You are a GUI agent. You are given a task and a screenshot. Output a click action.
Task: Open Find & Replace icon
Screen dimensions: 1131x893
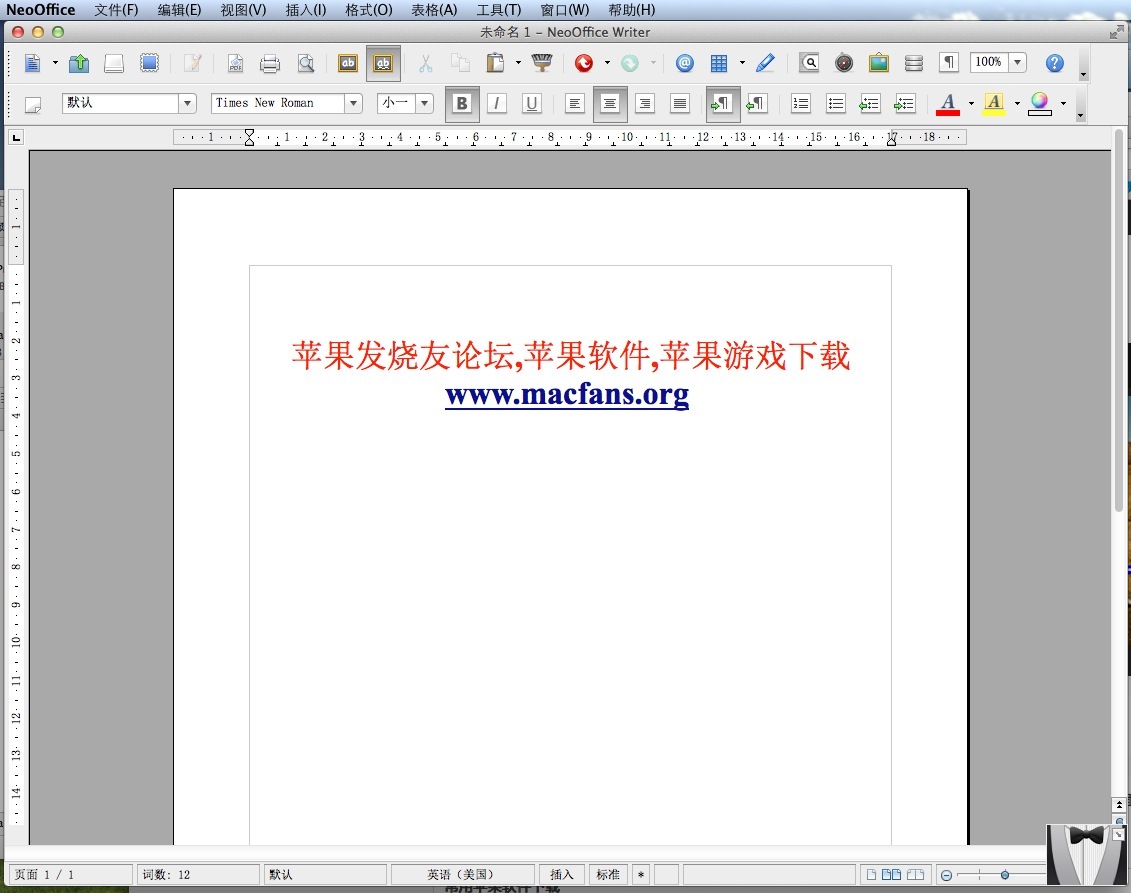(x=809, y=63)
